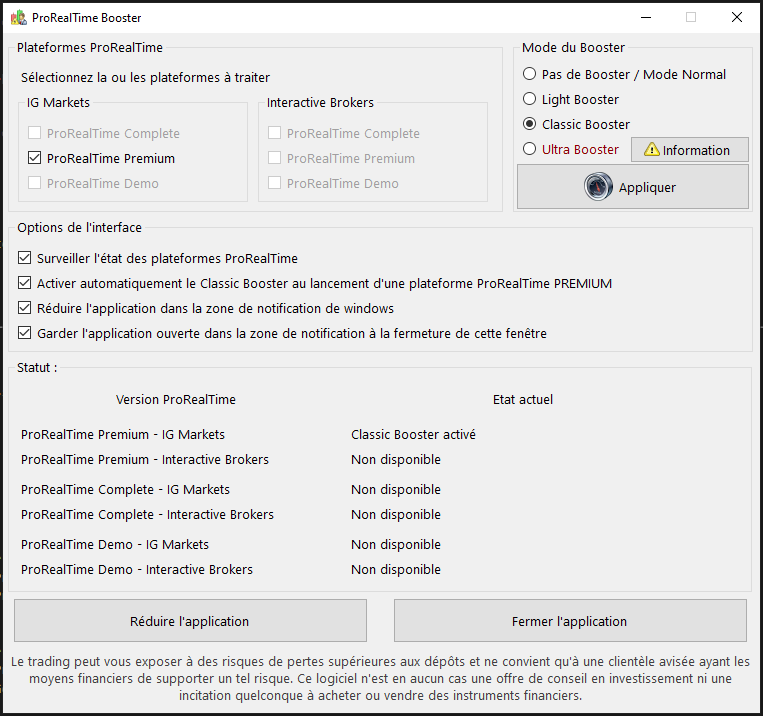Viewport: 763px width, 716px height.
Task: Click 'ProRealTime Demo - Interactive Brokers' row
Action: [x=137, y=569]
